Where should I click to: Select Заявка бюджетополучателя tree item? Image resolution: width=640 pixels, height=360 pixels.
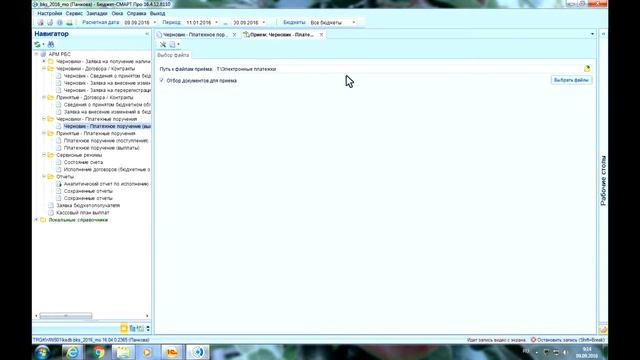(x=88, y=205)
